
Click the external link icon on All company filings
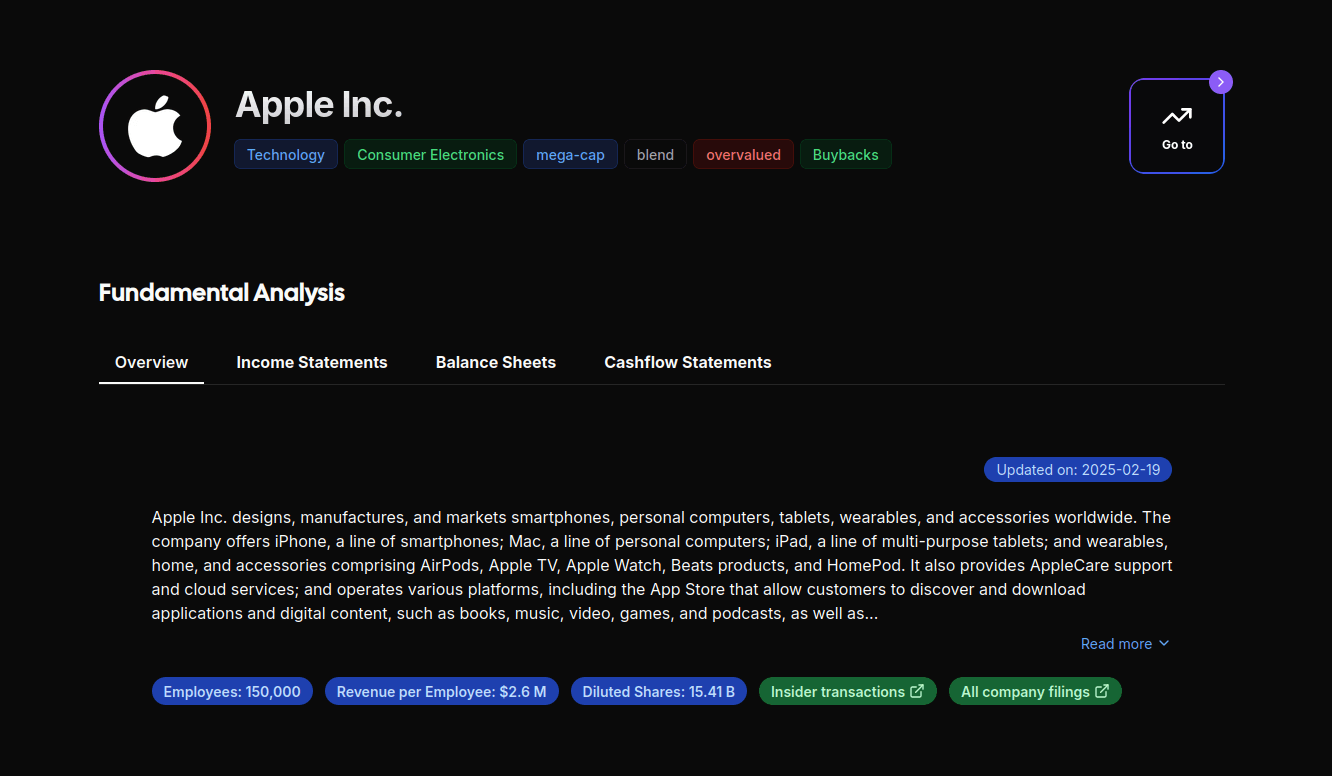pos(1103,691)
